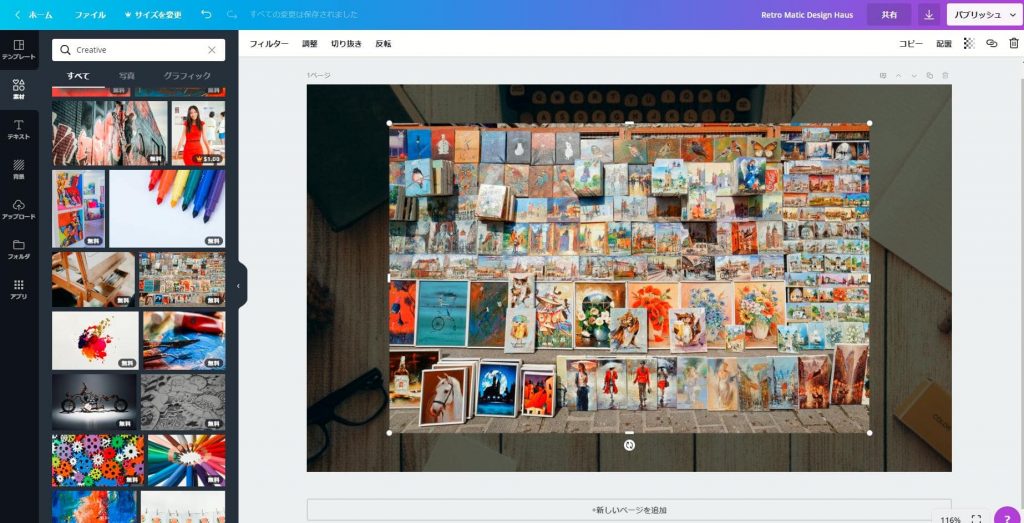
Task: Open the 素材 (Elements) sidebar panel
Action: tap(18, 89)
